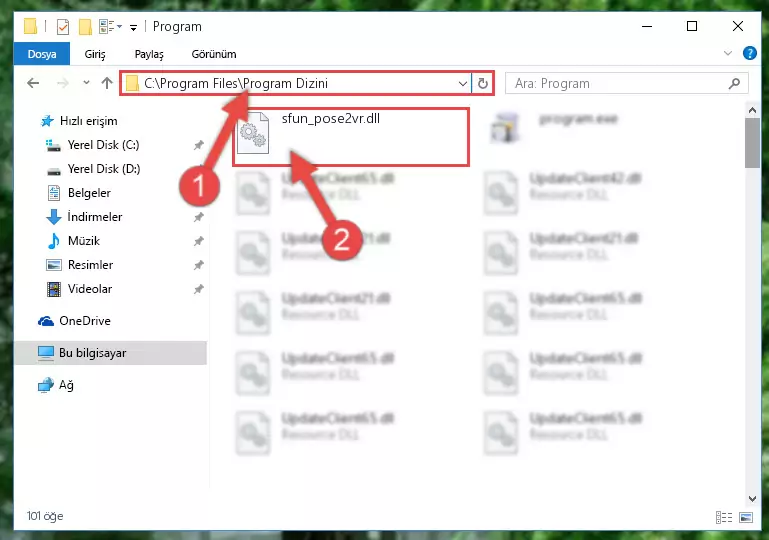Switch to details view in status bar
This screenshot has width=769, height=540.
coord(723,517)
